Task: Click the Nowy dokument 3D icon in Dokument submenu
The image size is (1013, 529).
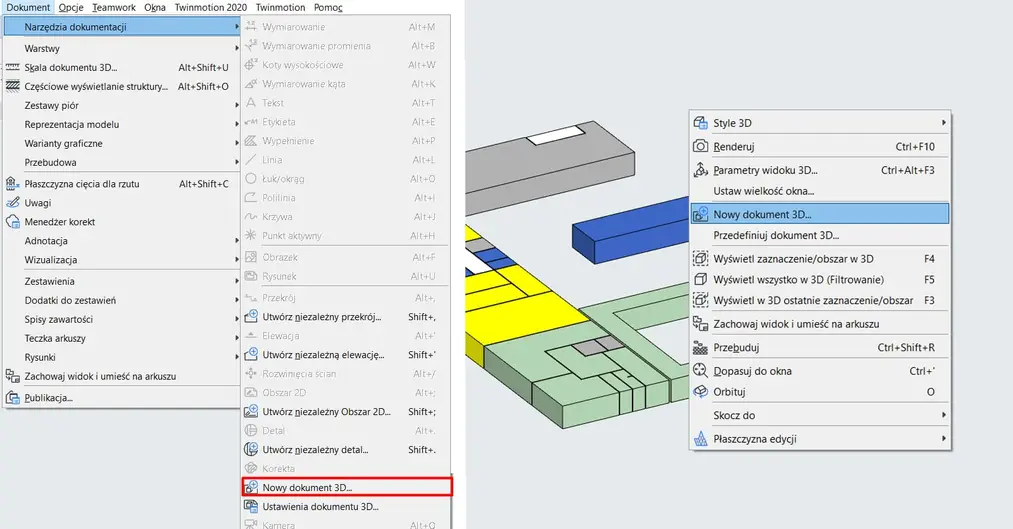Action: 251,487
